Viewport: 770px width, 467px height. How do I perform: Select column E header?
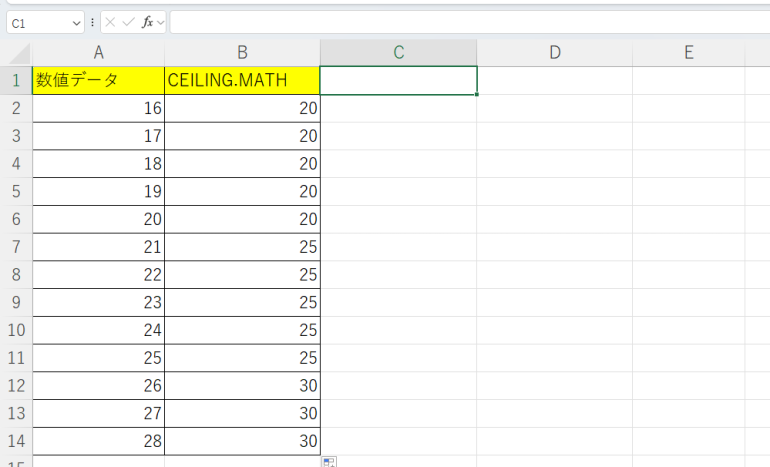[688, 53]
